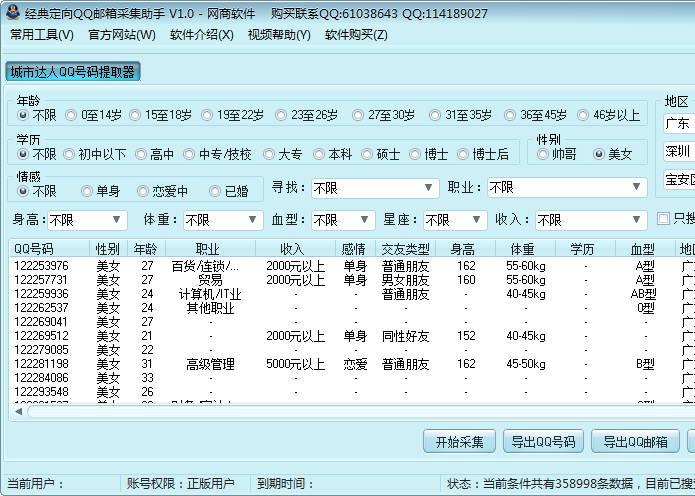This screenshot has width=695, height=496.
Task: Open the 官方网站(W) menu
Action: [x=122, y=35]
